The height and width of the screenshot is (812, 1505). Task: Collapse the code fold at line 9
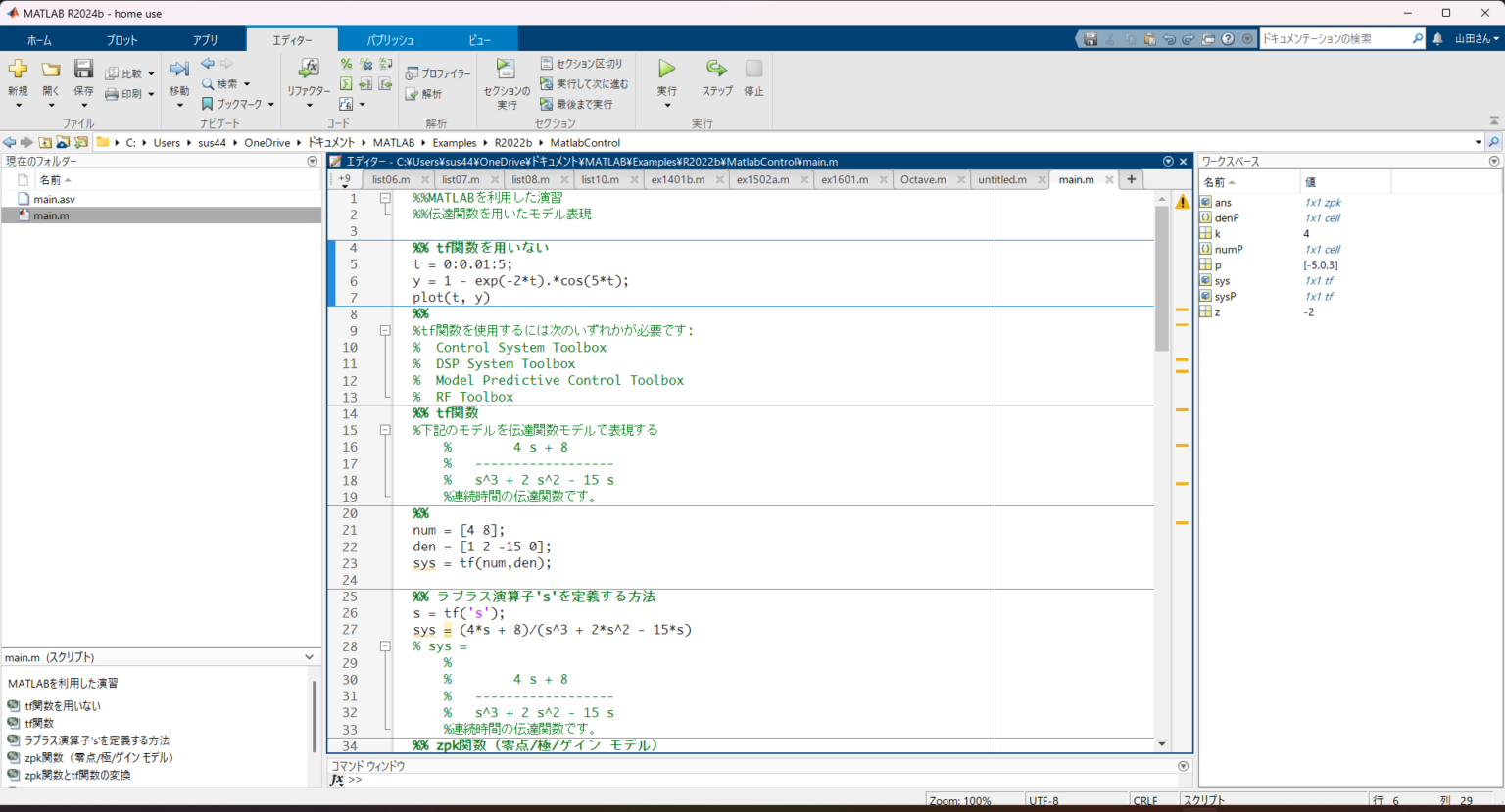click(385, 331)
